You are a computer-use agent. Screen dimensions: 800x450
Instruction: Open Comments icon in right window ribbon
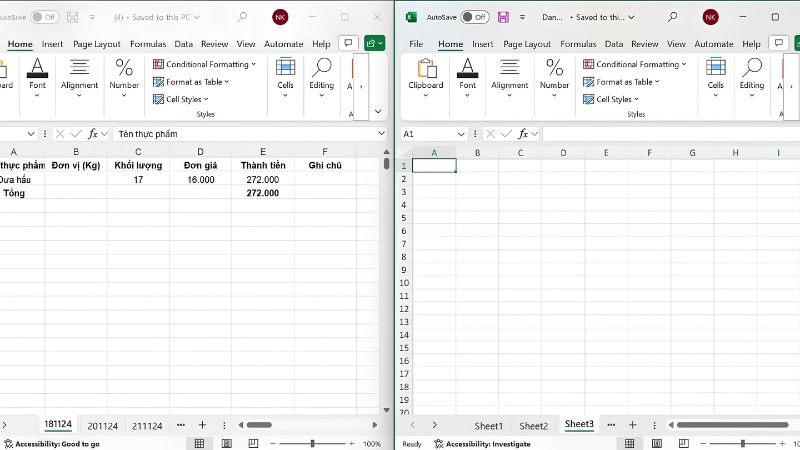pyautogui.click(x=779, y=43)
